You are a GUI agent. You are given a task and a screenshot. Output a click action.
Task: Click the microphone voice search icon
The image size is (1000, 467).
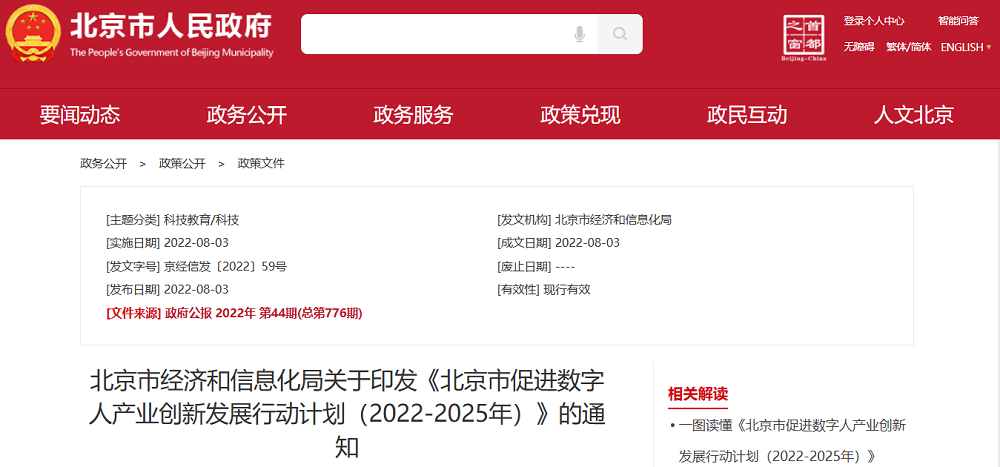tap(579, 34)
